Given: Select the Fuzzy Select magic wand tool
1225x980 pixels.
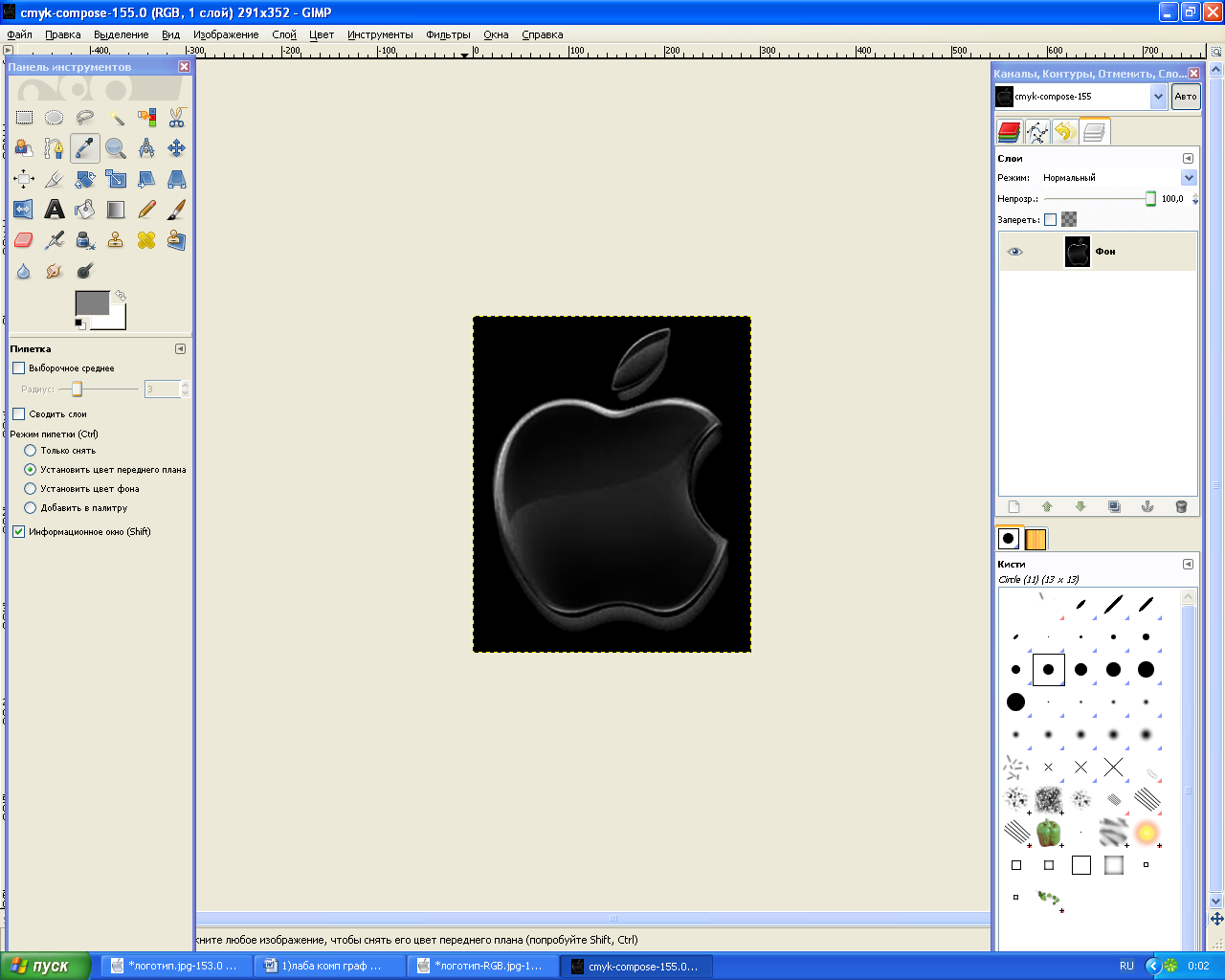Looking at the screenshot, I should pyautogui.click(x=116, y=118).
